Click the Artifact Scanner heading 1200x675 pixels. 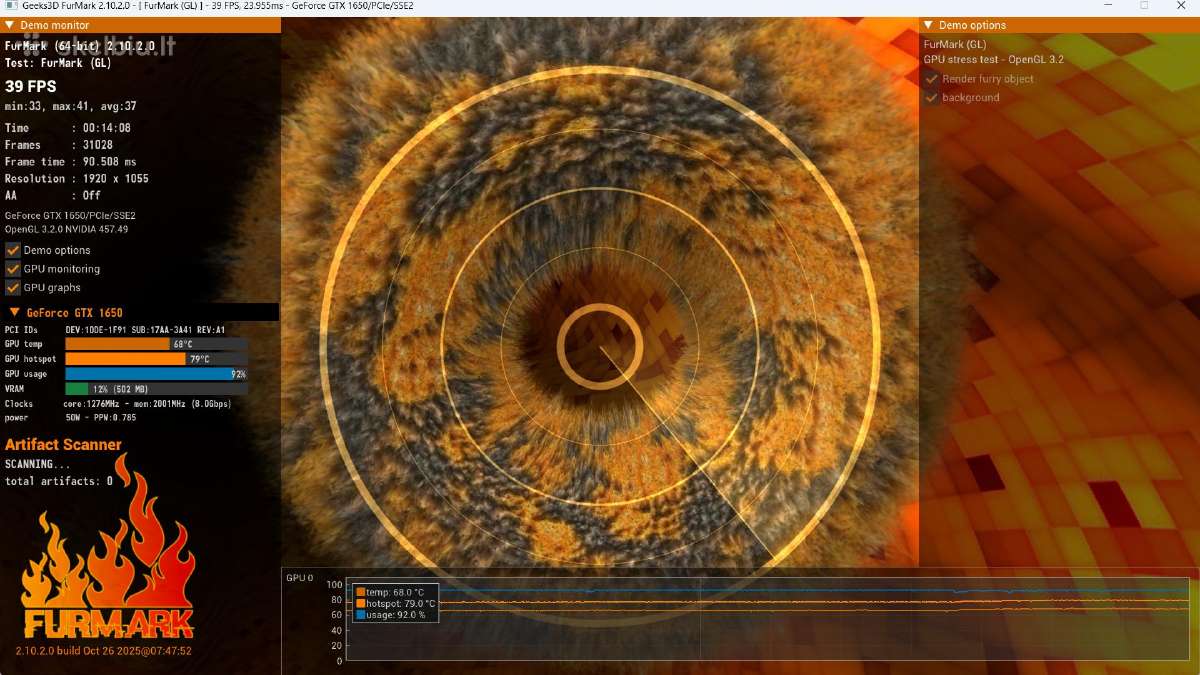[x=63, y=445]
